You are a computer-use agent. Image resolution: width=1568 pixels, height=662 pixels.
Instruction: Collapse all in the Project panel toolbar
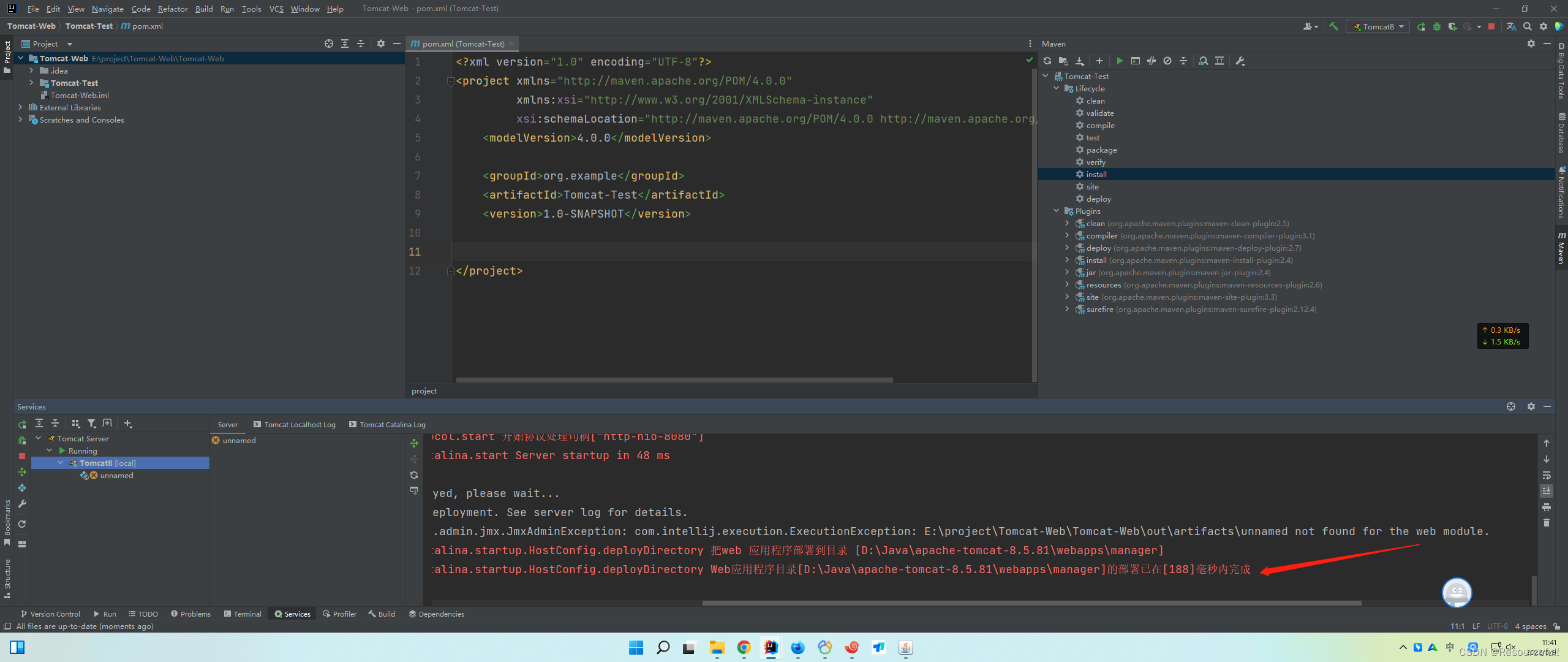(x=361, y=44)
